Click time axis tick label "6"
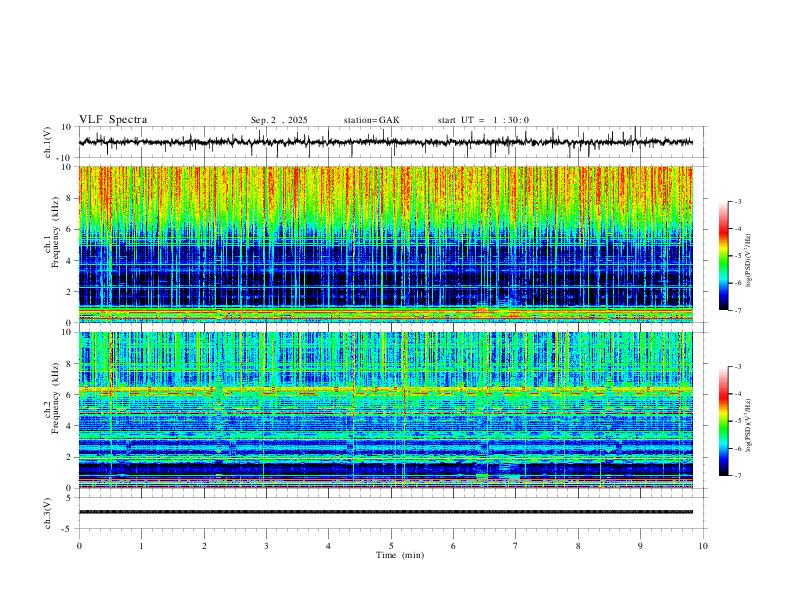Viewport: 792px width, 612px height. [x=453, y=546]
